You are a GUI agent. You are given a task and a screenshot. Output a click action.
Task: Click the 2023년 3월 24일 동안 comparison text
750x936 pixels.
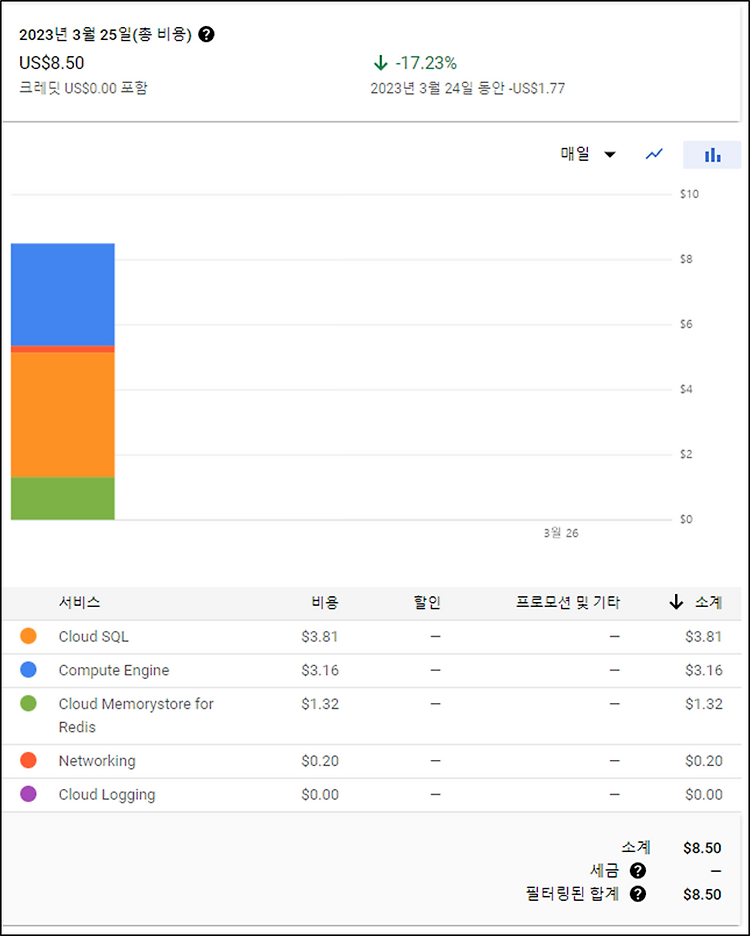point(468,88)
